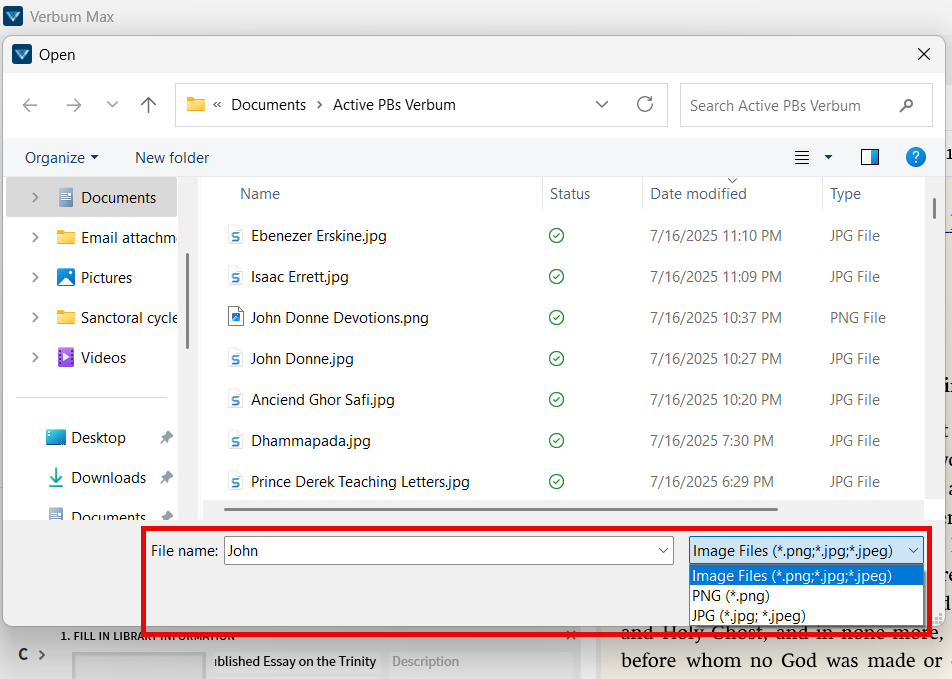Sort by the Status column header
Viewport: 952px width, 679px height.
click(570, 194)
